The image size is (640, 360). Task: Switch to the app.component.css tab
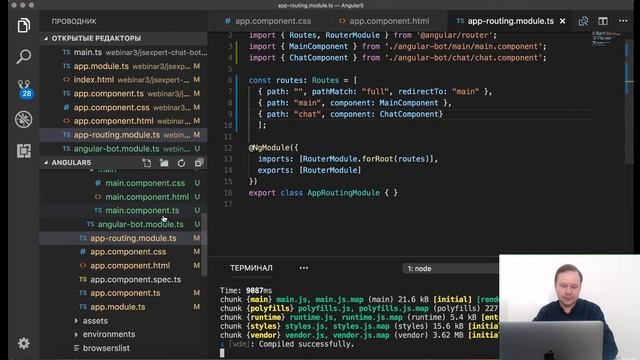click(x=268, y=21)
